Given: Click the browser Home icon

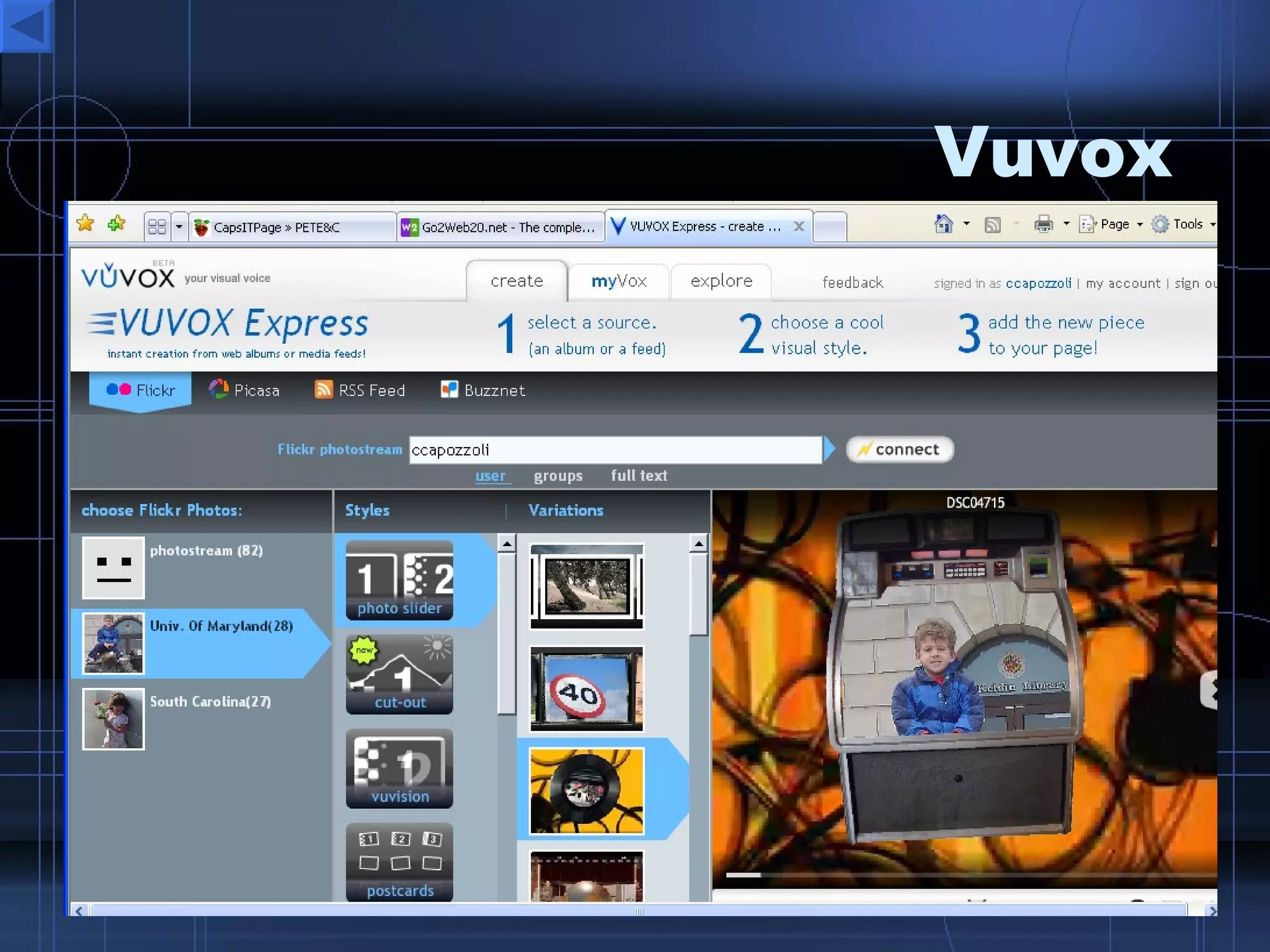Looking at the screenshot, I should point(943,224).
